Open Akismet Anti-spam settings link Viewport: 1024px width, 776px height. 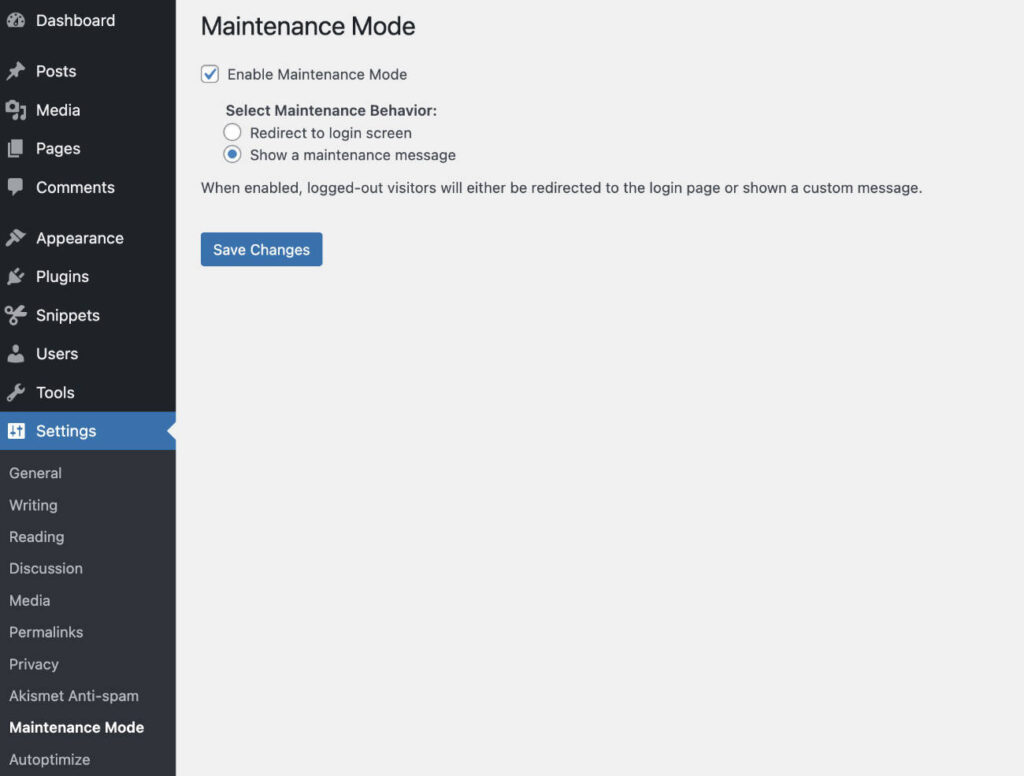pyautogui.click(x=74, y=696)
